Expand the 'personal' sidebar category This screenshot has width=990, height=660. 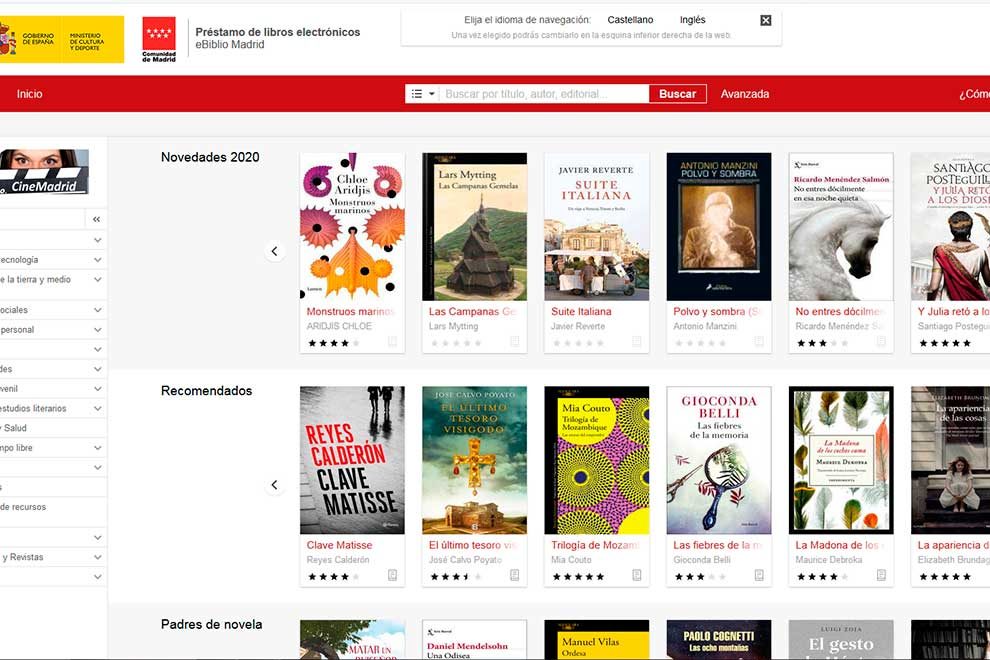(x=97, y=330)
